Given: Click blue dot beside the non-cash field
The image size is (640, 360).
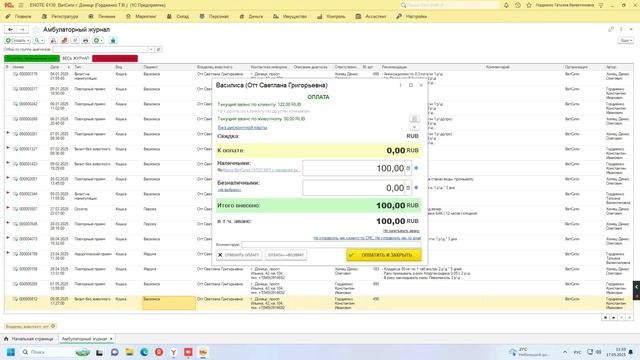Looking at the screenshot, I should (416, 188).
